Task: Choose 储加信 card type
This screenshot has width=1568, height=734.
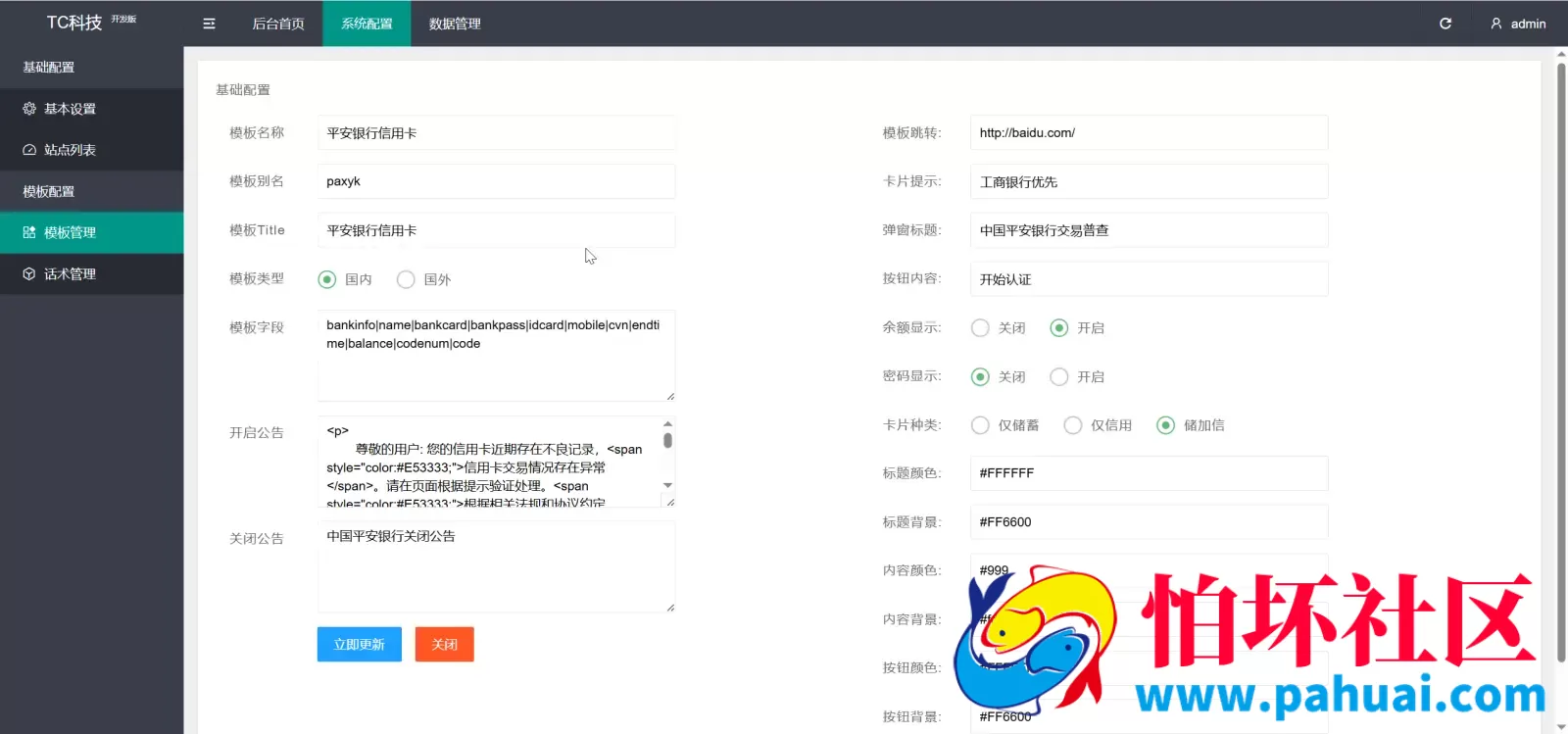Action: pyautogui.click(x=1165, y=425)
